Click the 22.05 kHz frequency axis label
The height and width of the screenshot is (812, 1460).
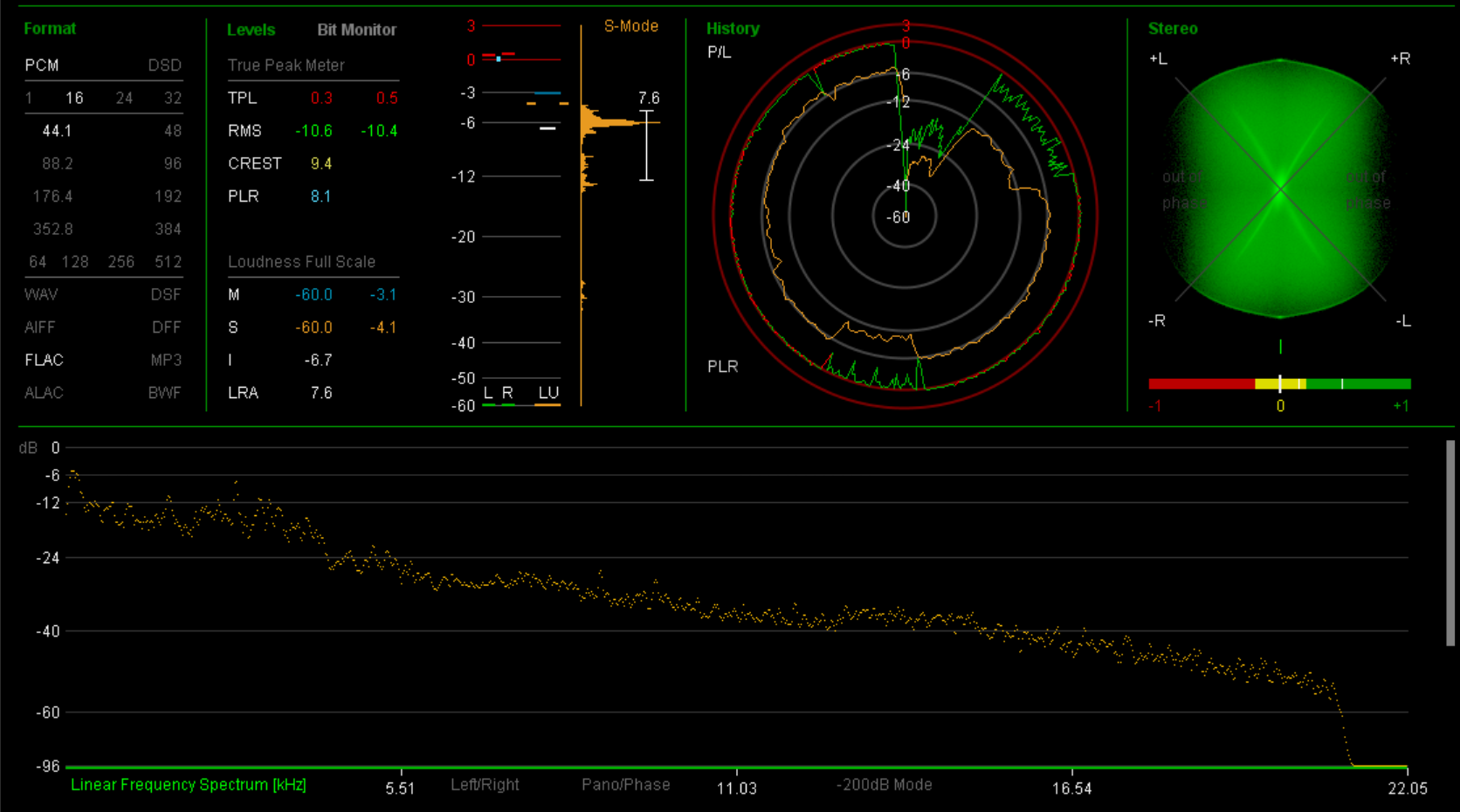click(1408, 788)
